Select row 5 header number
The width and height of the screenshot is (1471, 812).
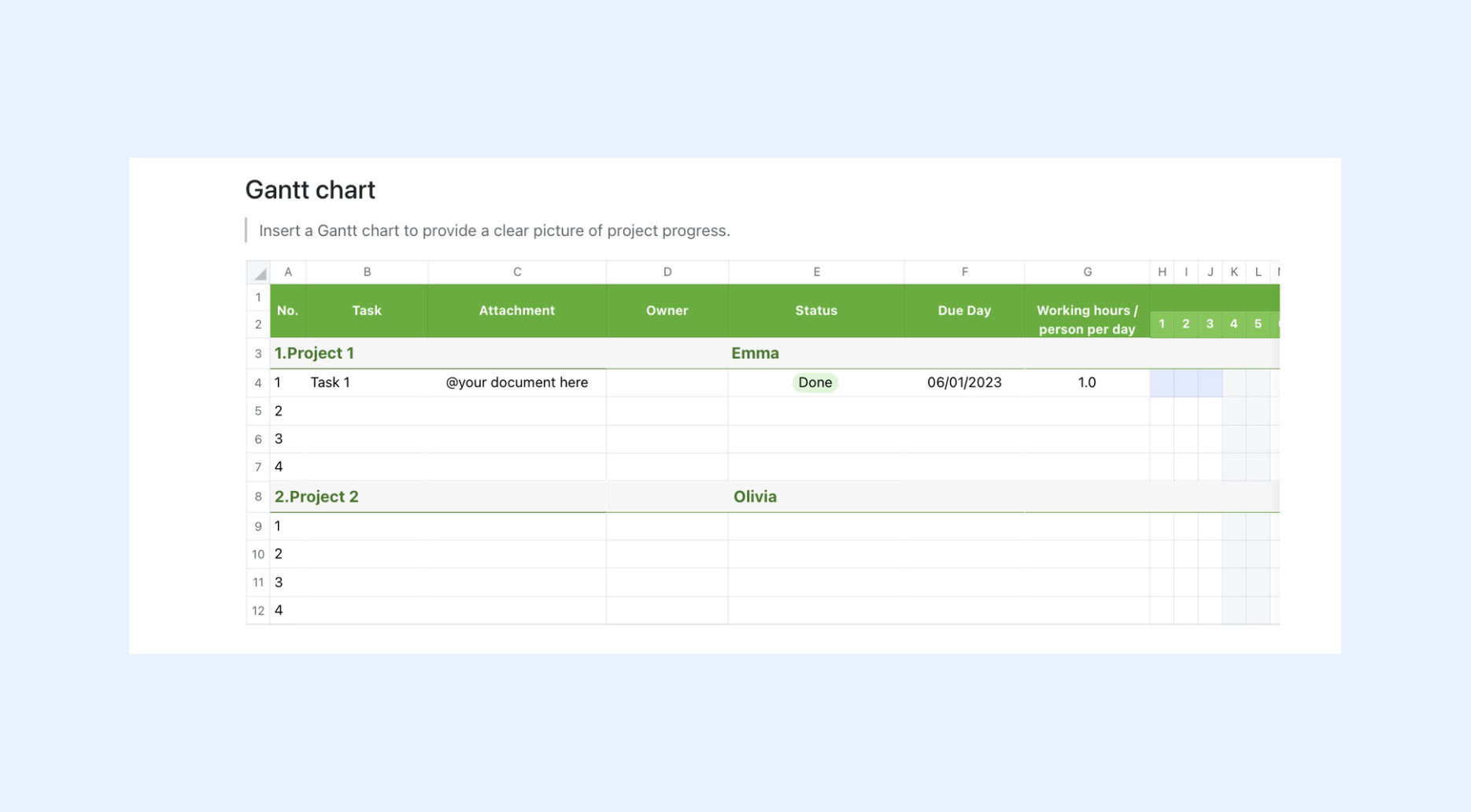tap(258, 412)
